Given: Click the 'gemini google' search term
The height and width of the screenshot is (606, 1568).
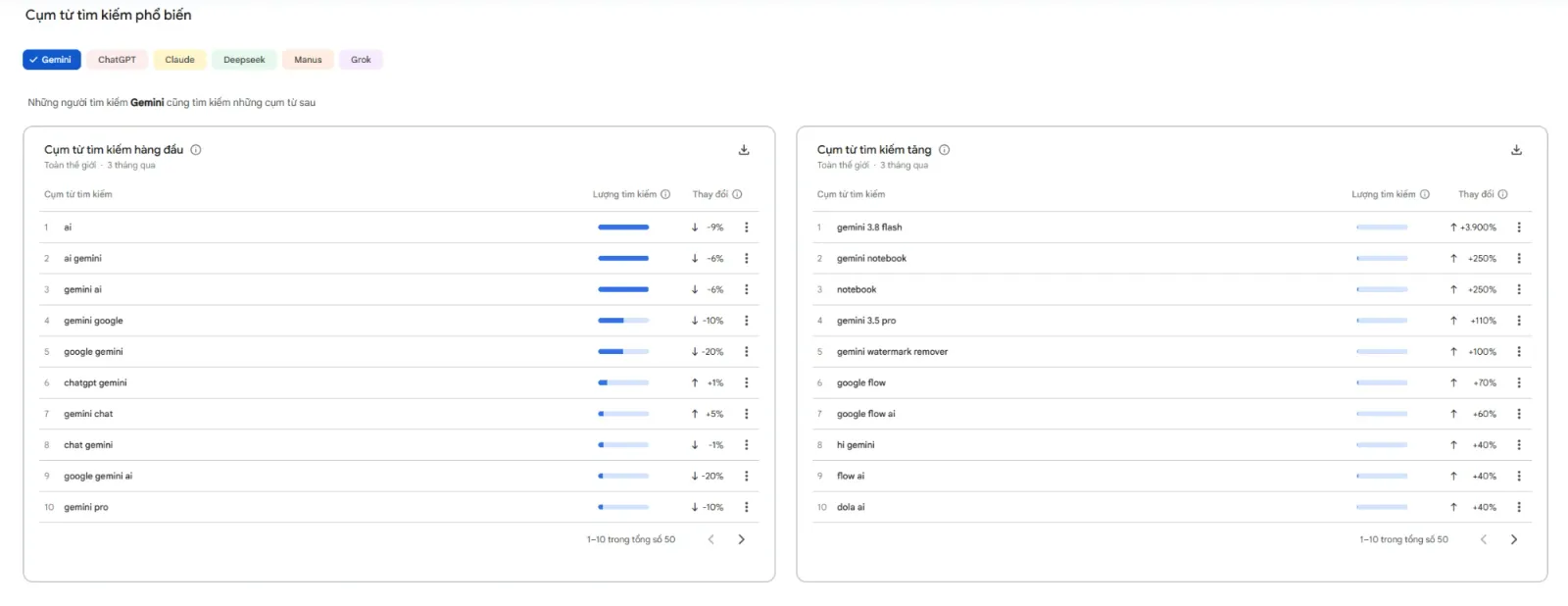Looking at the screenshot, I should point(93,321).
